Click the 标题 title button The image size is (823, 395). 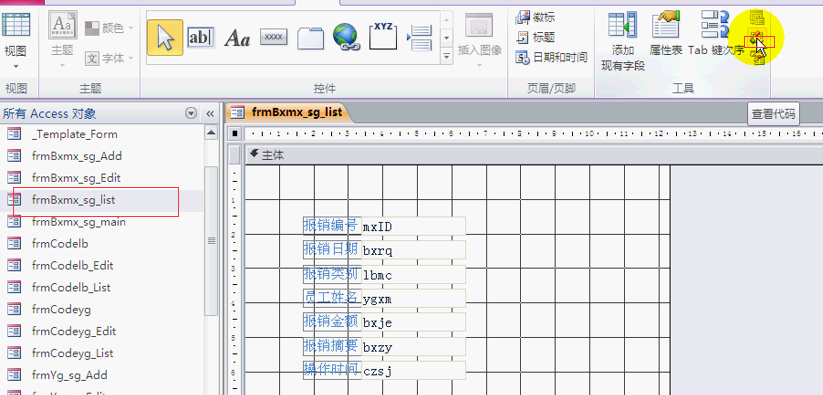[x=536, y=37]
